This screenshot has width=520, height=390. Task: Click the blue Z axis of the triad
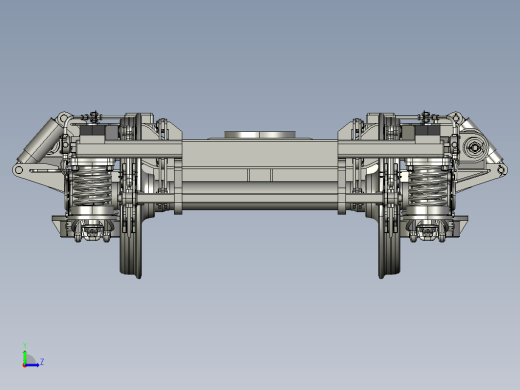pyautogui.click(x=33, y=365)
